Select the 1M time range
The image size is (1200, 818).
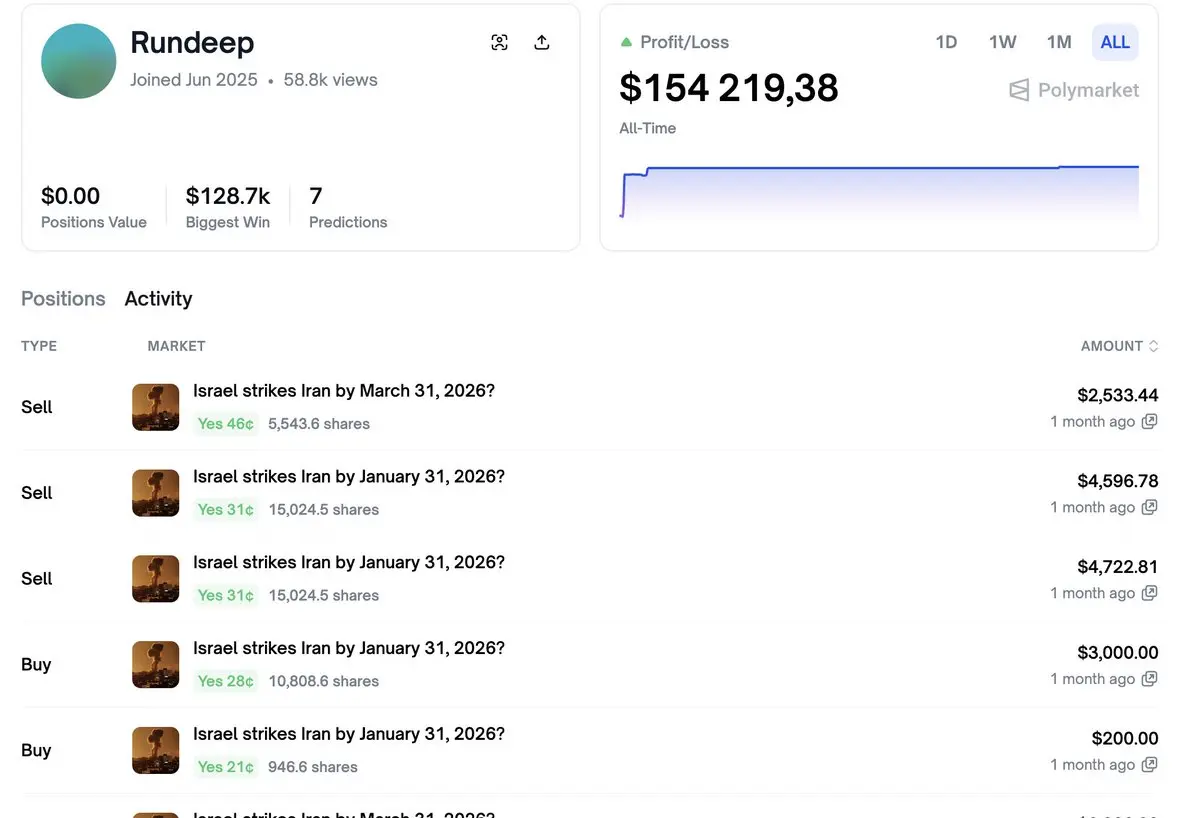click(x=1059, y=42)
